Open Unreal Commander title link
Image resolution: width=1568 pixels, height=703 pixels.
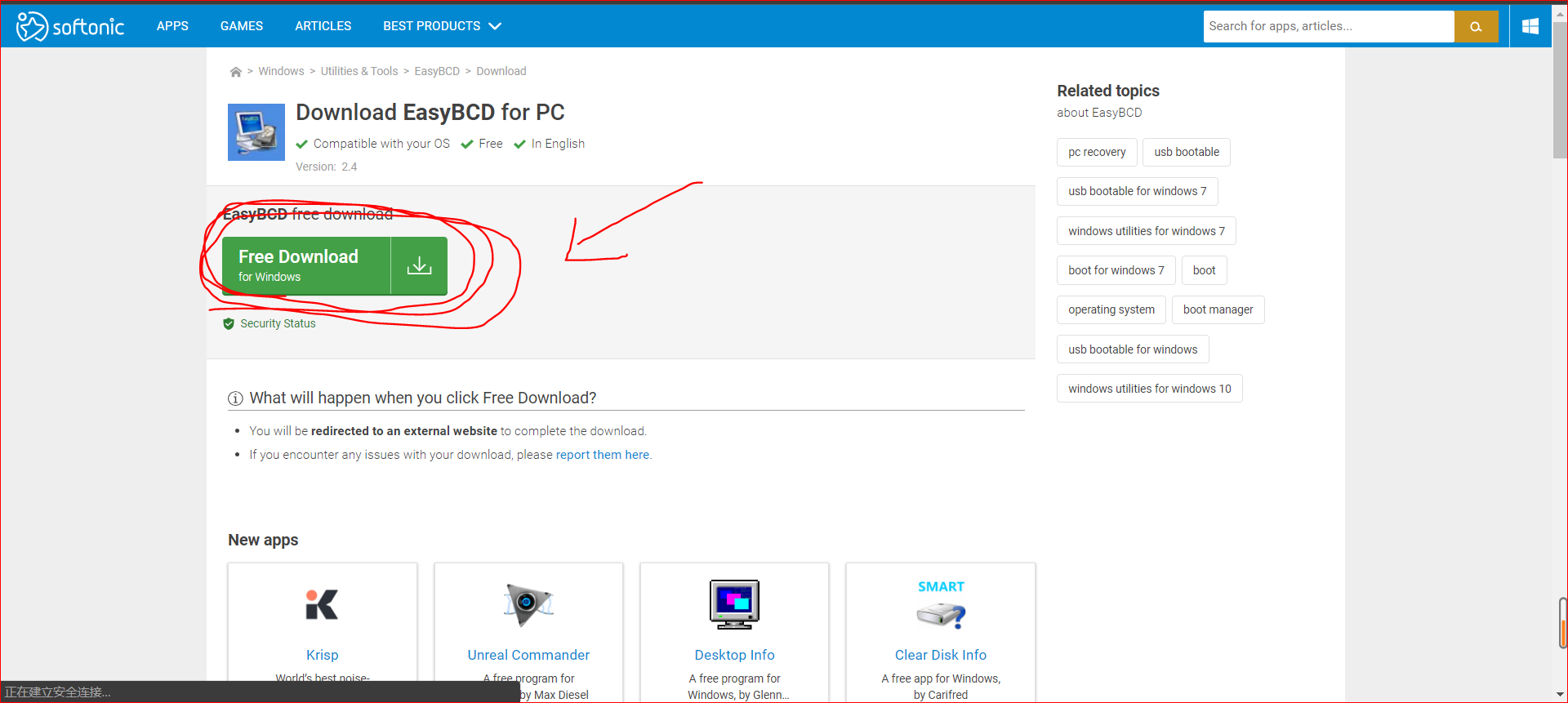528,655
